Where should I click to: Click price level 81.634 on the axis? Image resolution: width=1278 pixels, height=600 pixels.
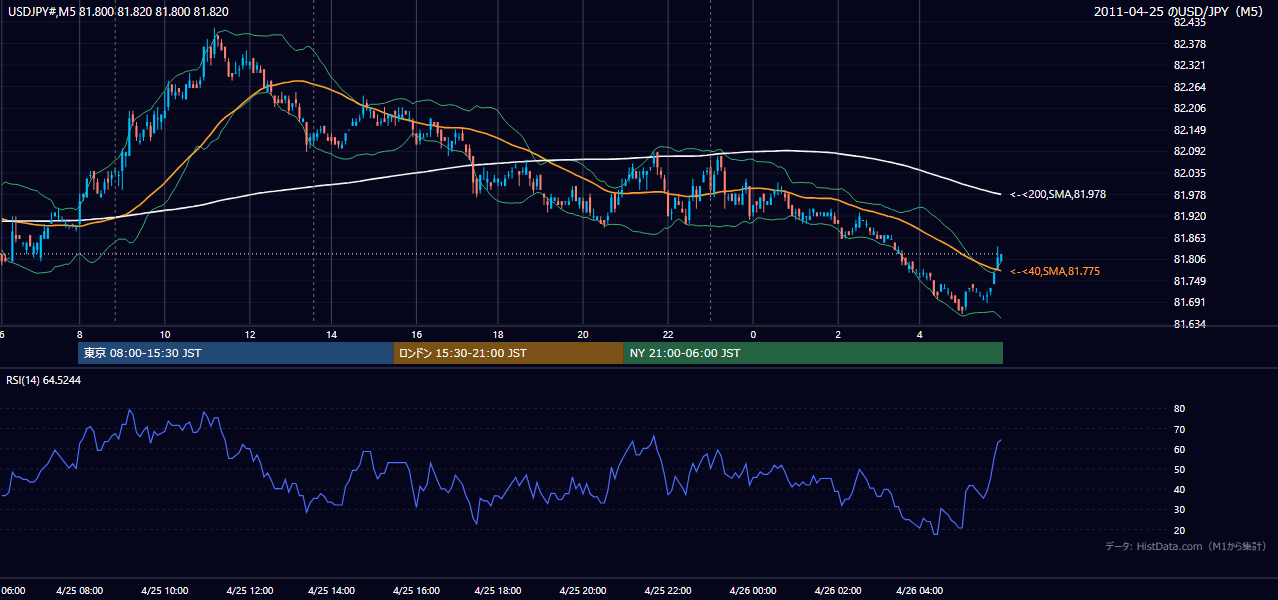pyautogui.click(x=1188, y=324)
